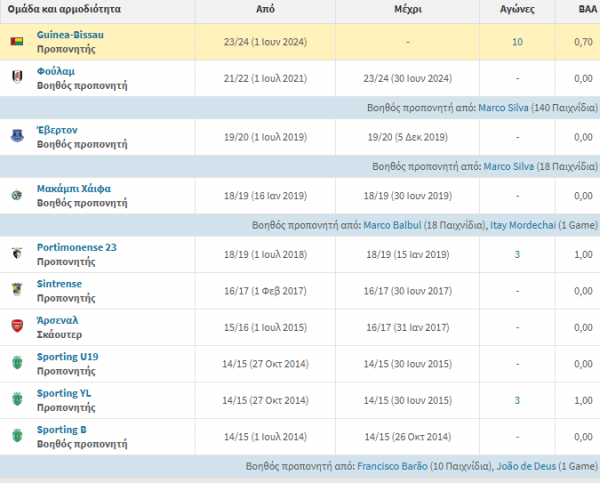
Task: Click the Maccabi Haifa club crest
Action: (x=17, y=195)
